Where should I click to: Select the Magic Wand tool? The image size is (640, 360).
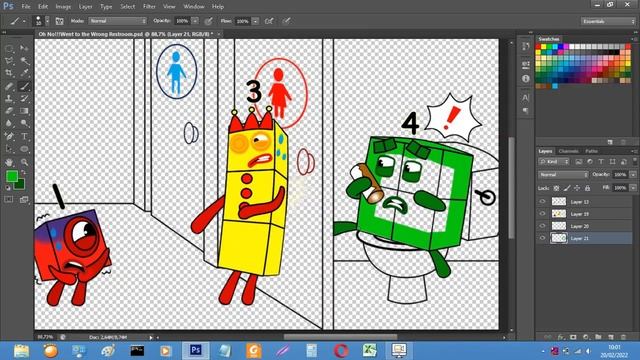coord(24,61)
